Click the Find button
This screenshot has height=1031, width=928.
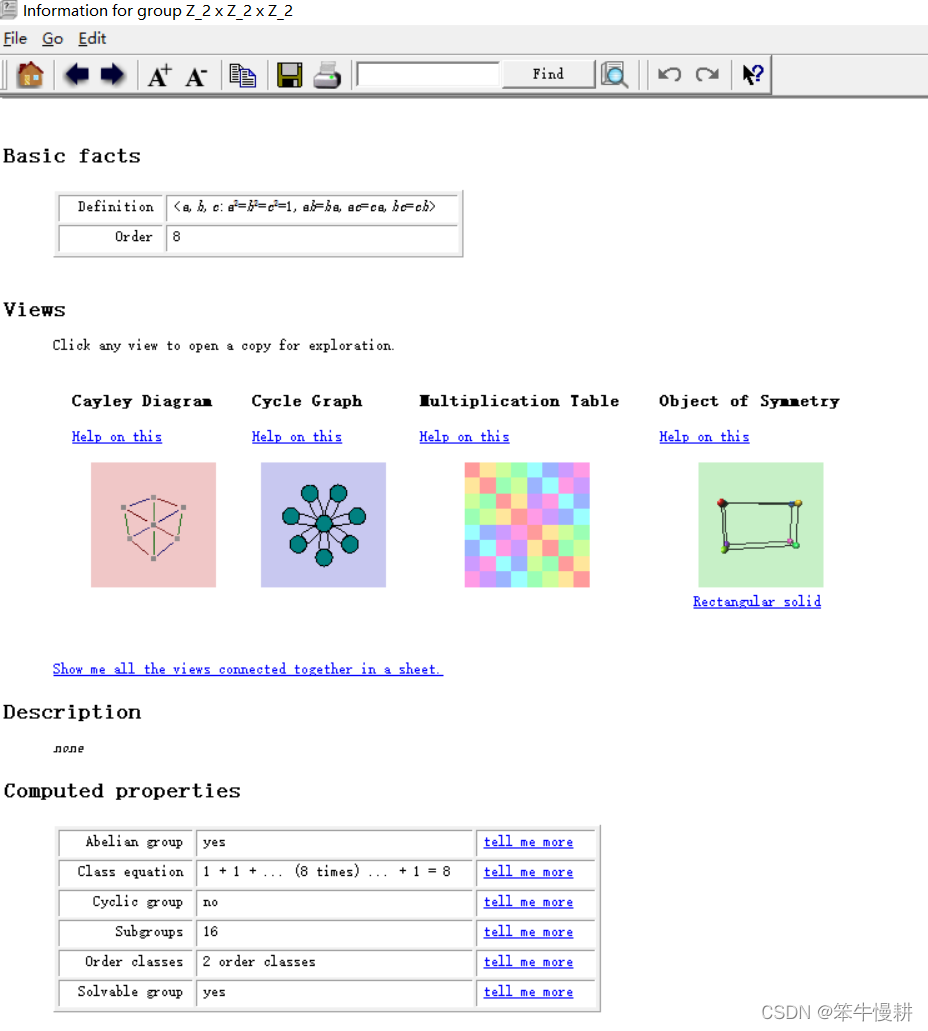(548, 74)
